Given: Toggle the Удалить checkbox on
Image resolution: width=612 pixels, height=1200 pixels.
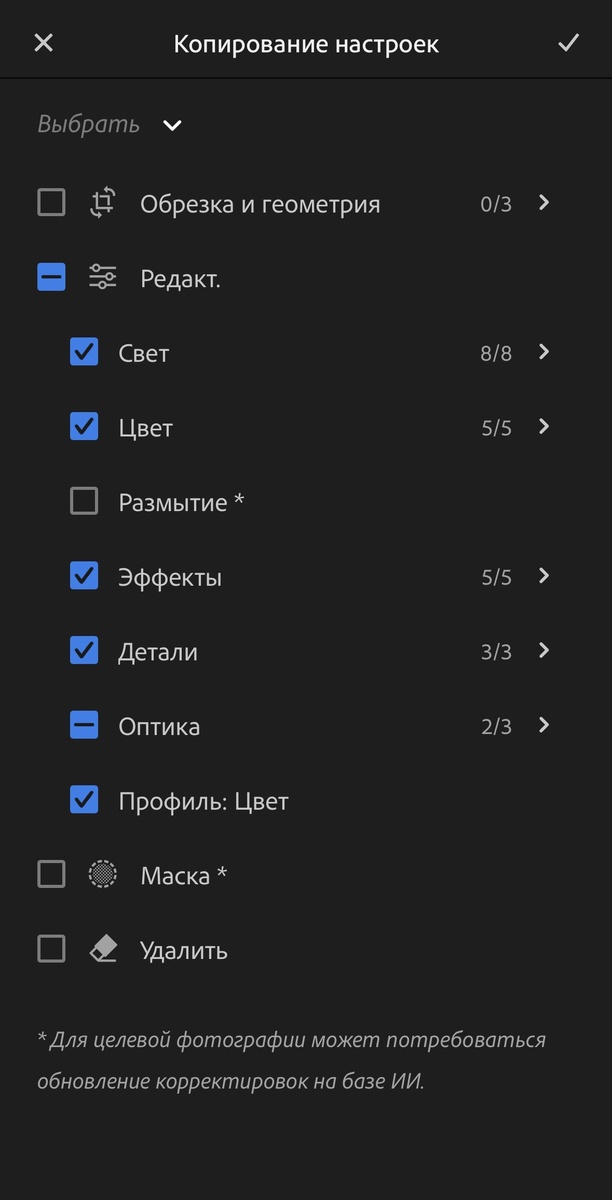Looking at the screenshot, I should [50, 948].
